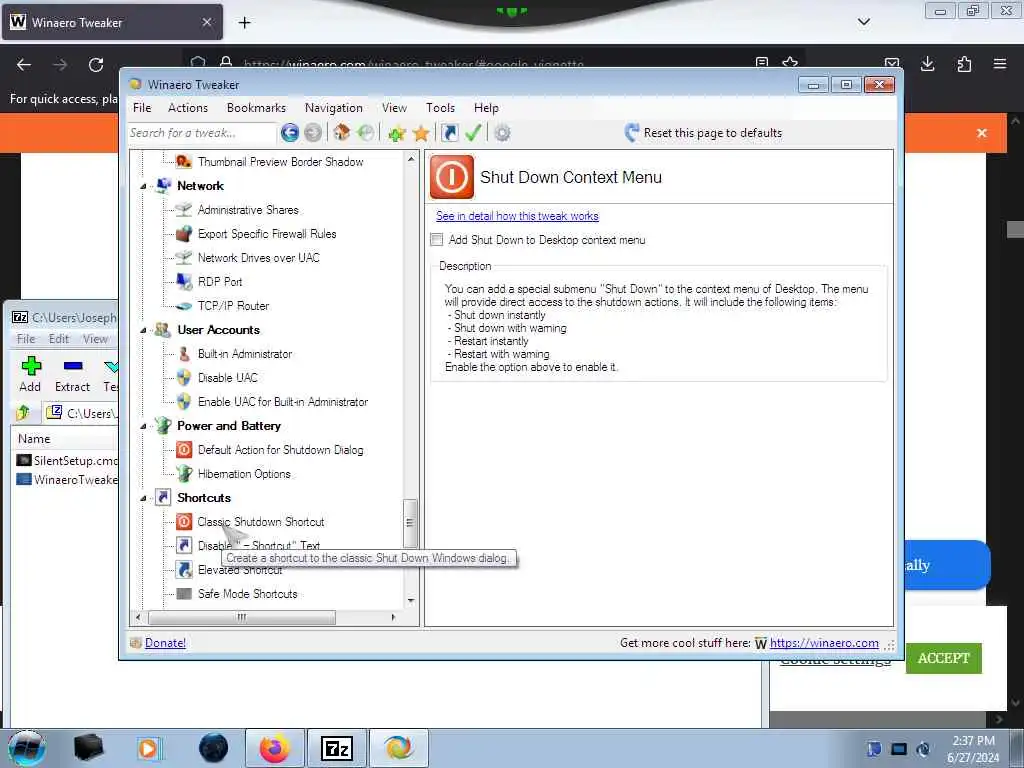1024x768 pixels.
Task: Open the Actions menu
Action: click(188, 108)
